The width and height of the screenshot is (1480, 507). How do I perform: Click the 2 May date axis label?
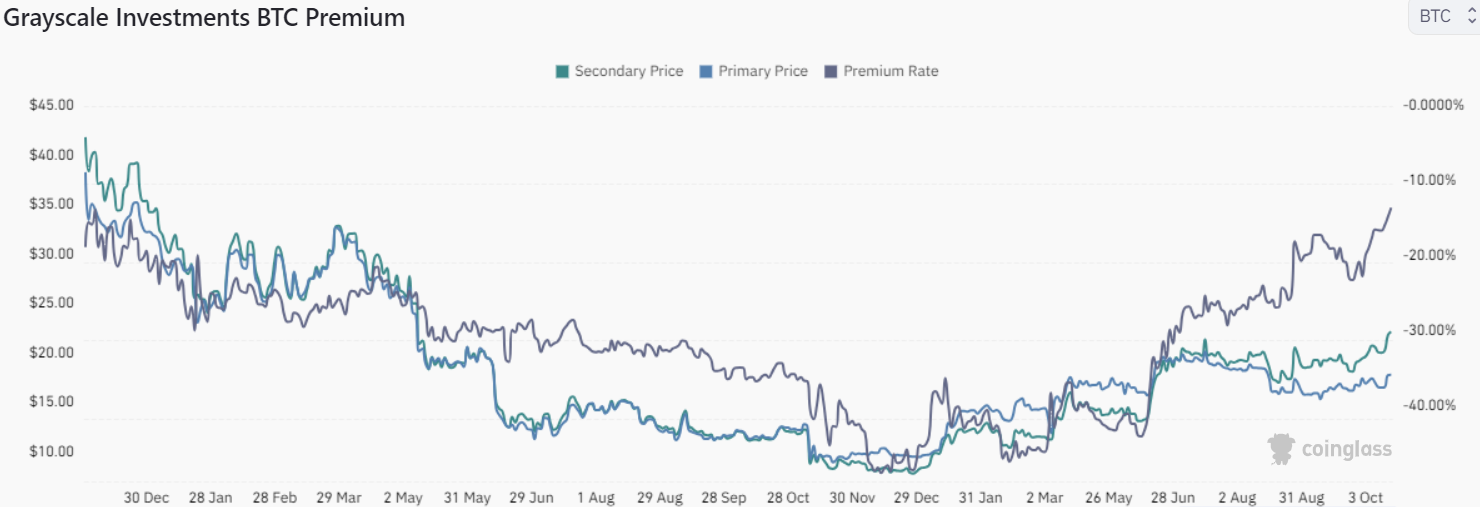403,497
